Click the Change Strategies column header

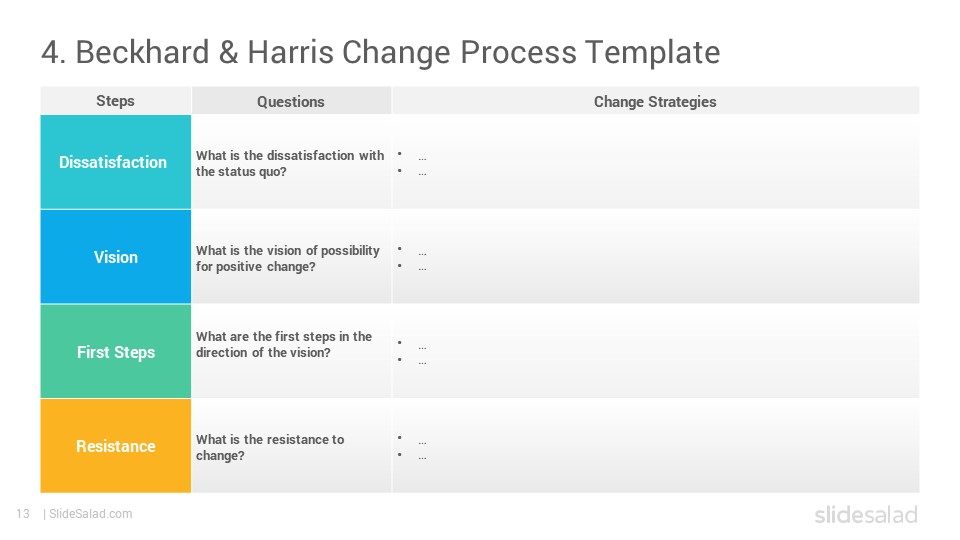click(655, 102)
